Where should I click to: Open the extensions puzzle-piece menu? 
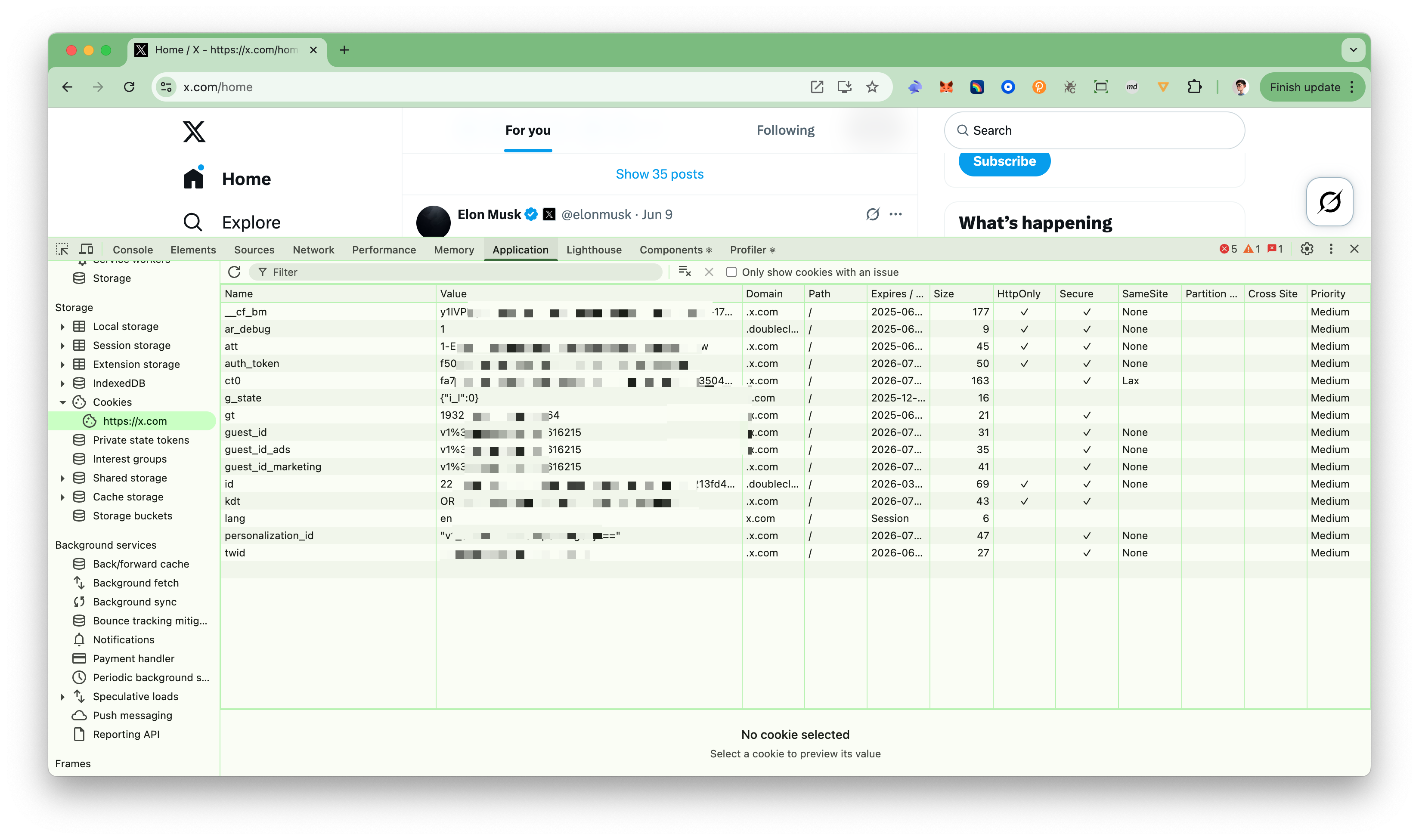click(1194, 87)
